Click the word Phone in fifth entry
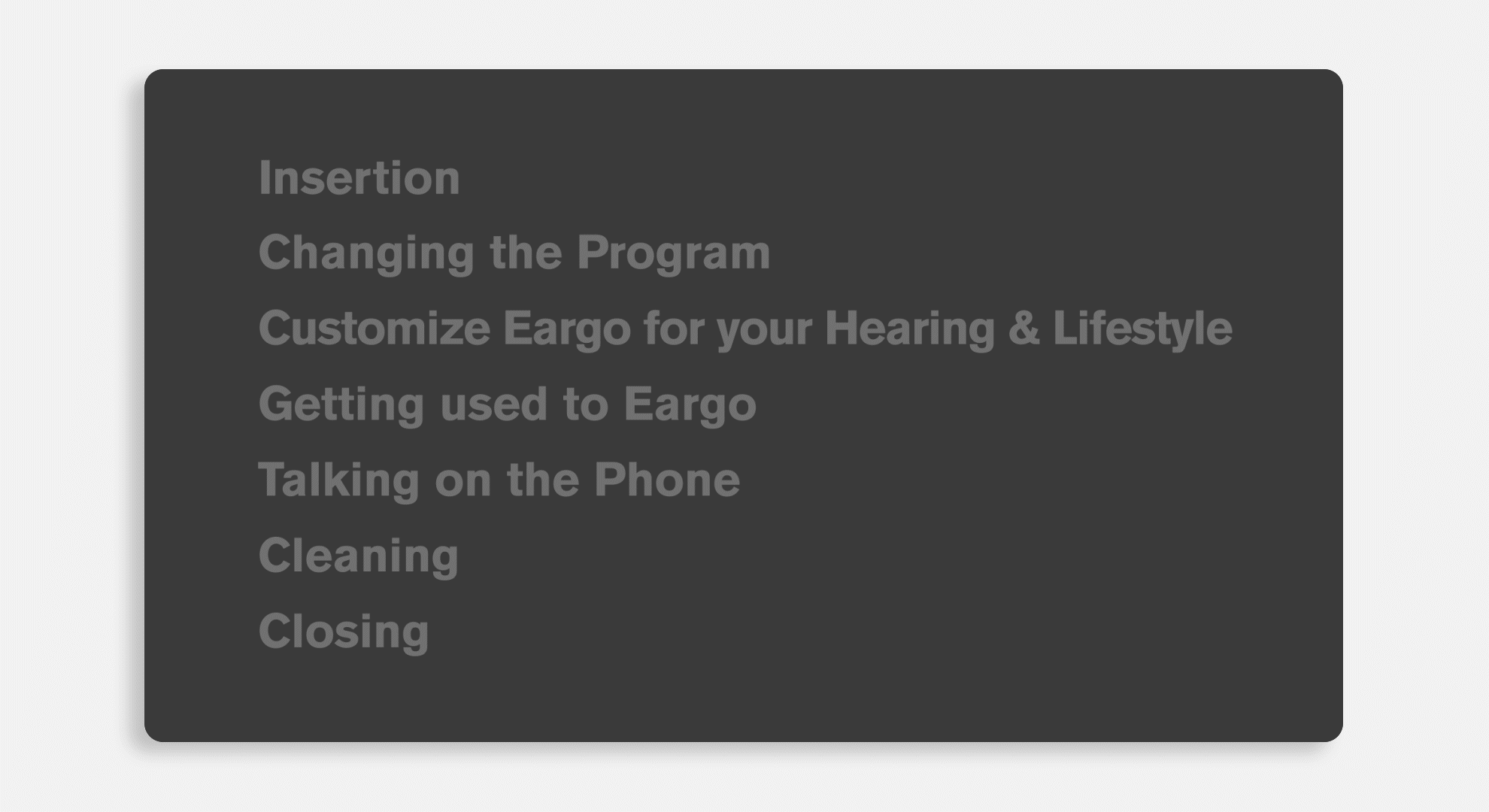This screenshot has height=812, width=1489. click(667, 479)
